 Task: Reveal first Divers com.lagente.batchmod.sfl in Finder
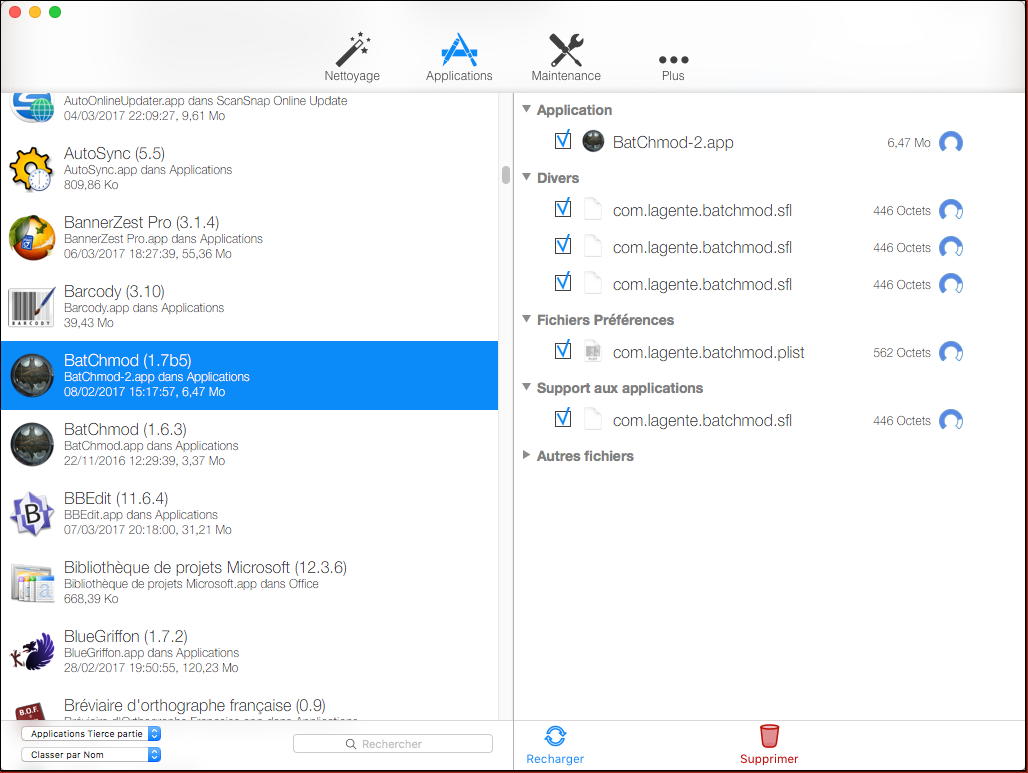(951, 210)
